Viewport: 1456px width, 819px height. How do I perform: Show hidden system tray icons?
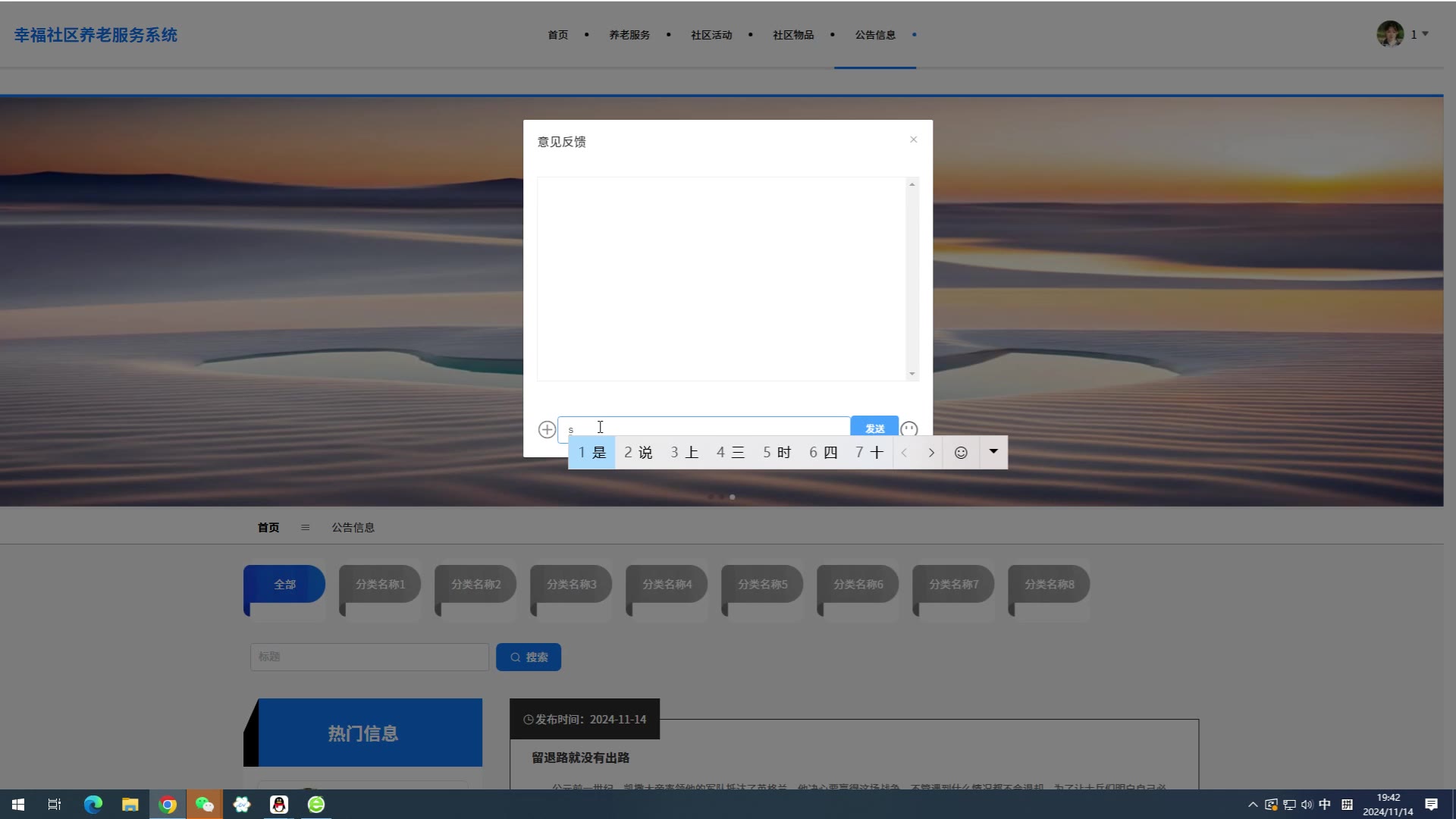point(1253,805)
